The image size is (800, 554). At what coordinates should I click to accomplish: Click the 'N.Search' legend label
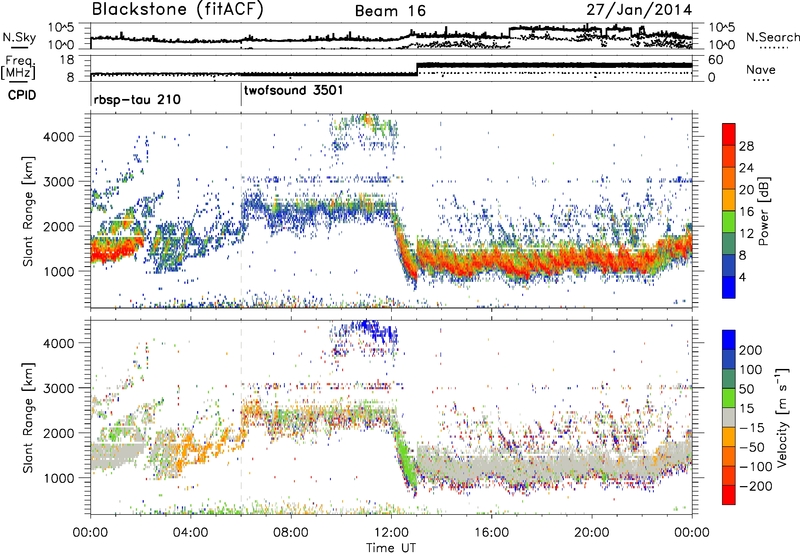(x=772, y=37)
